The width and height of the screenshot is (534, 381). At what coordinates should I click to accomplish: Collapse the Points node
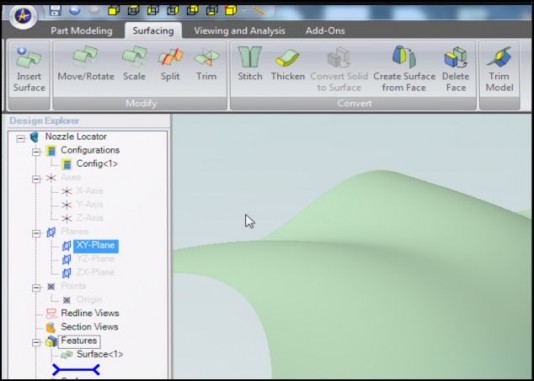point(36,288)
